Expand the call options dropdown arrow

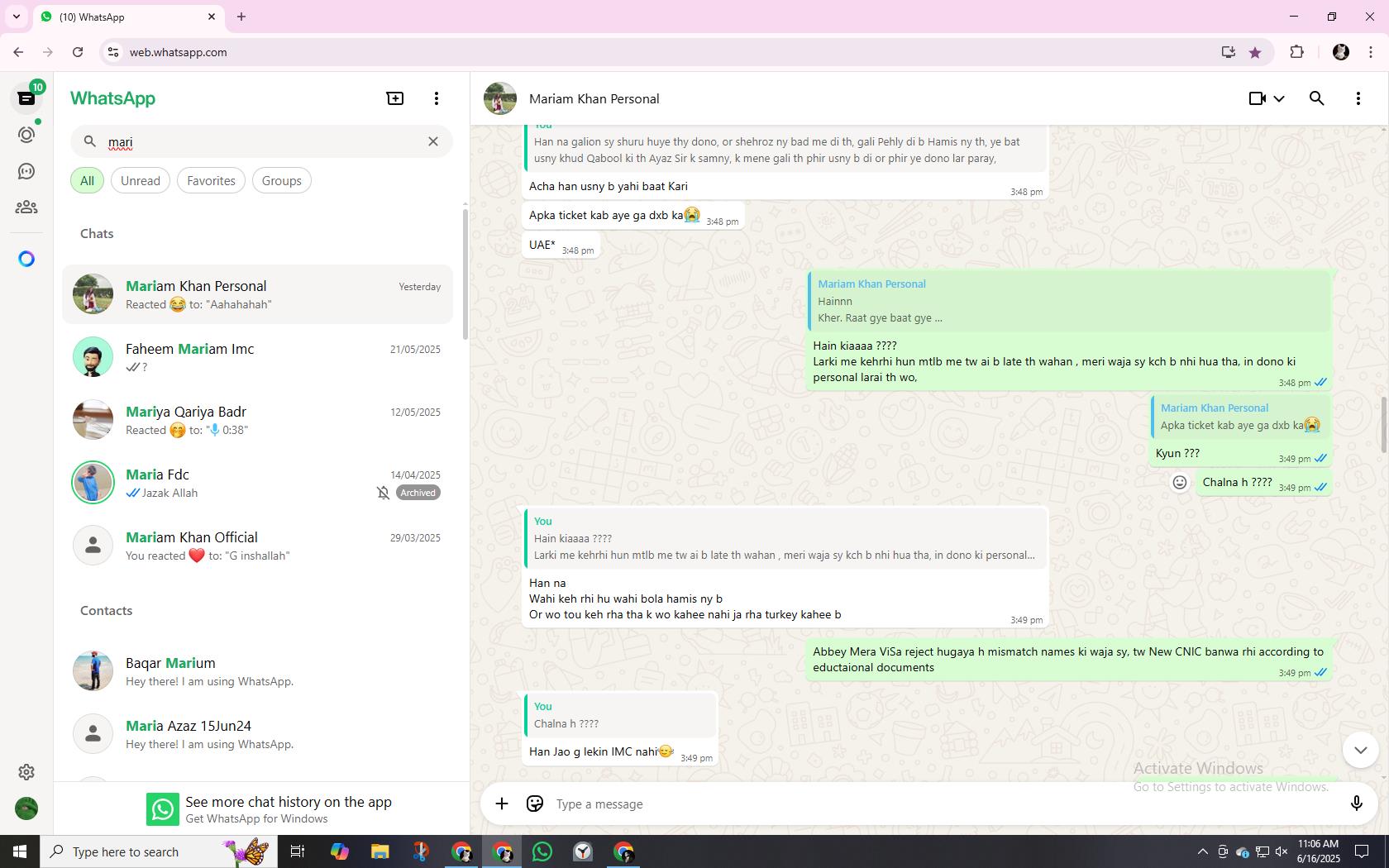[x=1279, y=98]
